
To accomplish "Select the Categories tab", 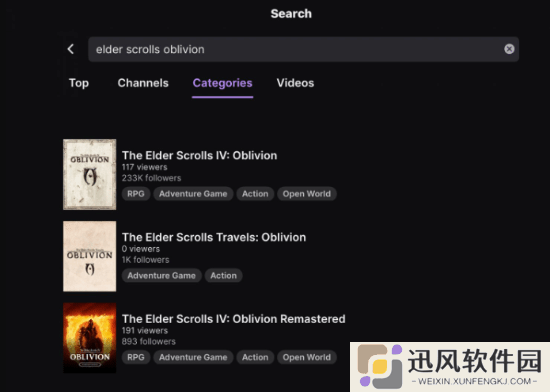I will coord(222,83).
